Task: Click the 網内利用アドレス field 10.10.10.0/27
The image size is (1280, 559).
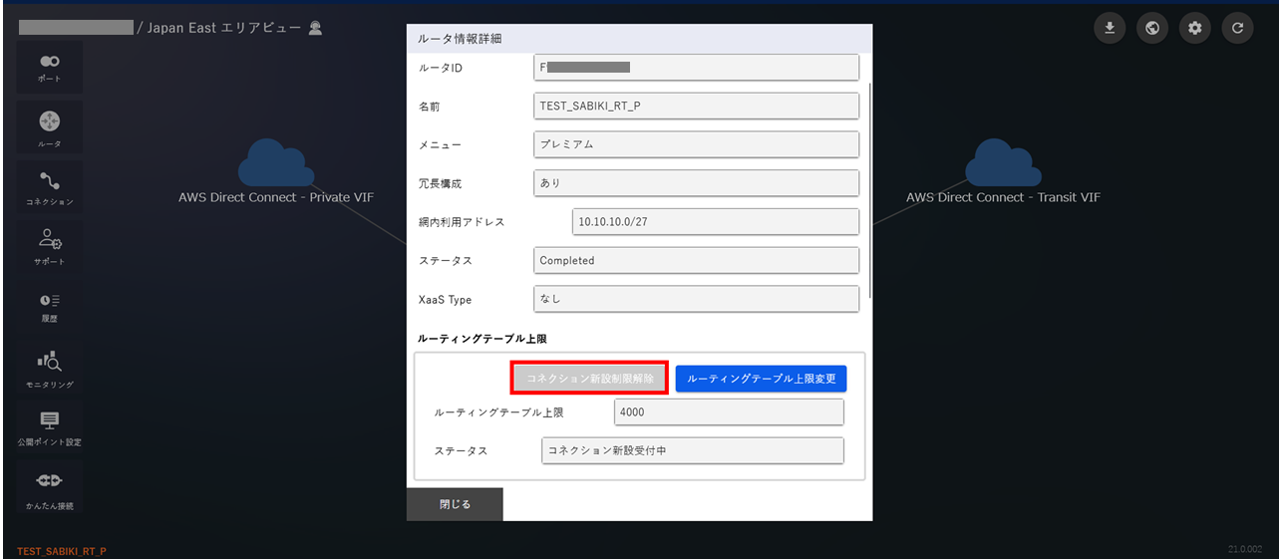Action: point(716,222)
